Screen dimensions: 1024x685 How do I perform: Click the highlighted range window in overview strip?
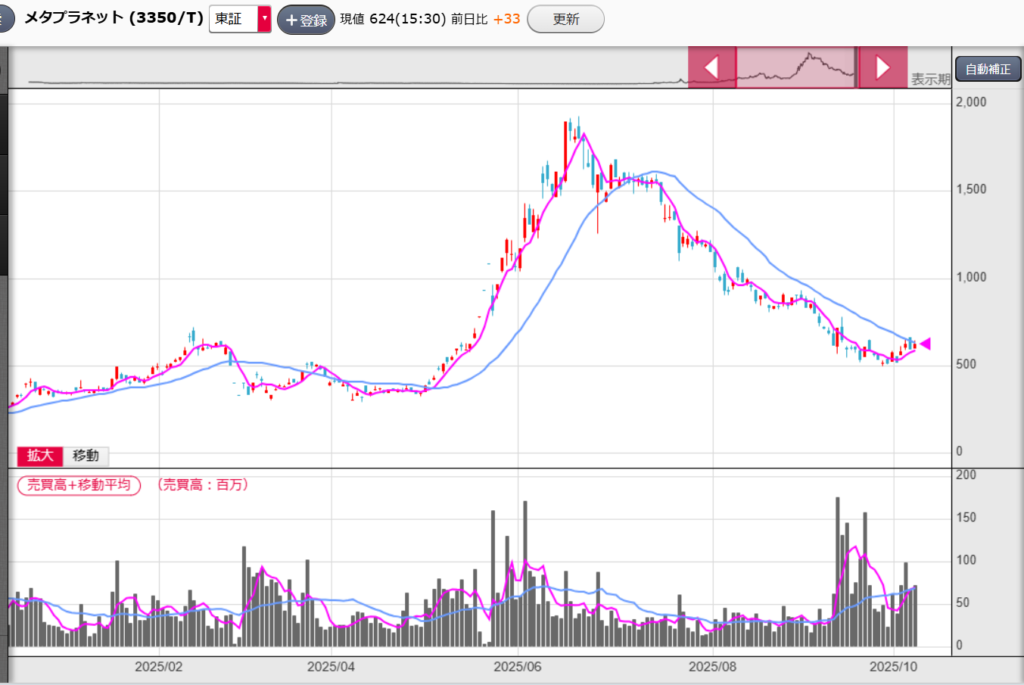pos(796,67)
